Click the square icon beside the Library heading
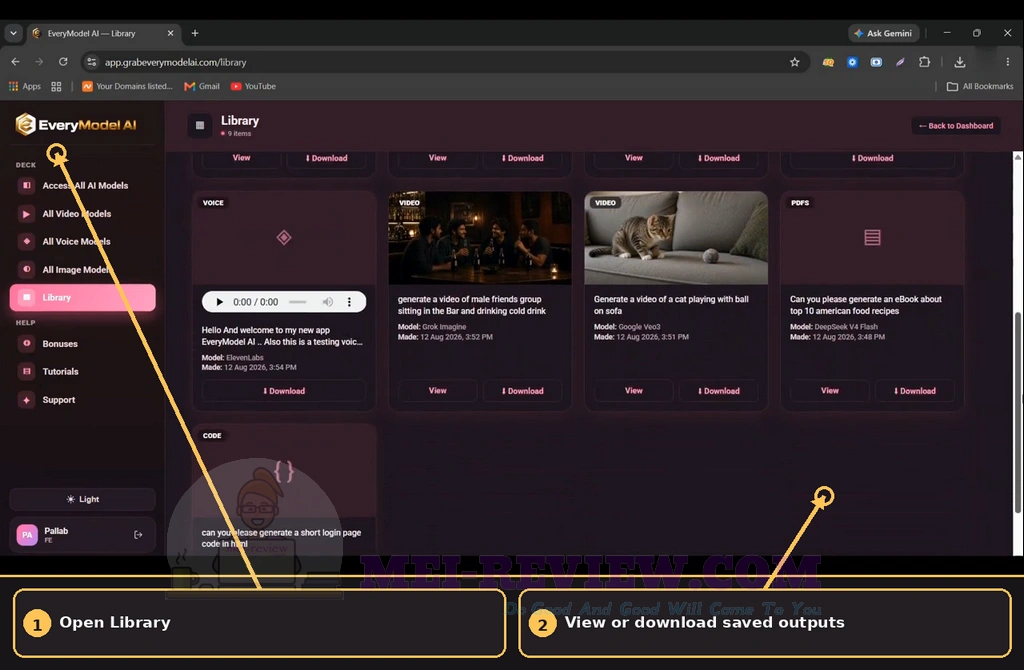 (200, 125)
